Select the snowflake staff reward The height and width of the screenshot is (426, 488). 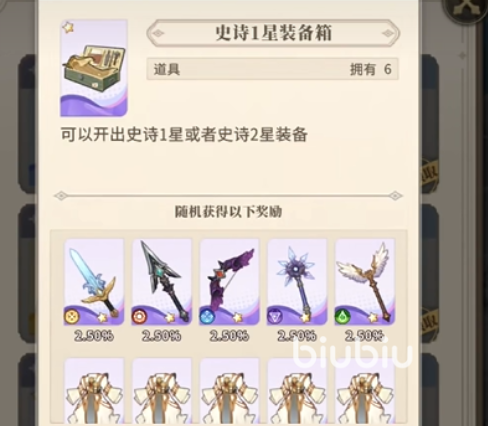tap(297, 282)
